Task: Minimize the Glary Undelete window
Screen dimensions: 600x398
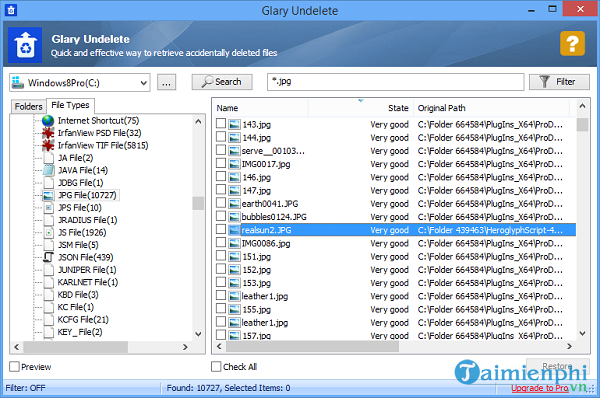Action: coord(531,10)
